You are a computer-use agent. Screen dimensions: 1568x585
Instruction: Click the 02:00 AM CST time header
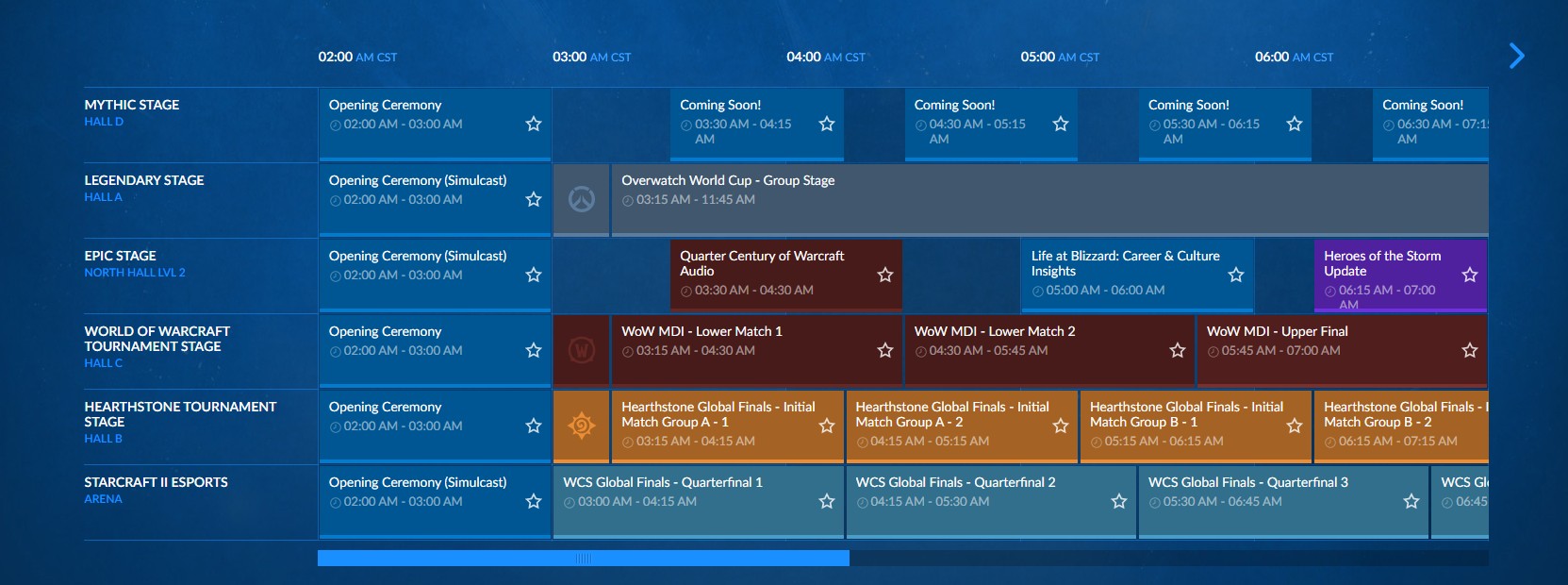click(x=357, y=57)
